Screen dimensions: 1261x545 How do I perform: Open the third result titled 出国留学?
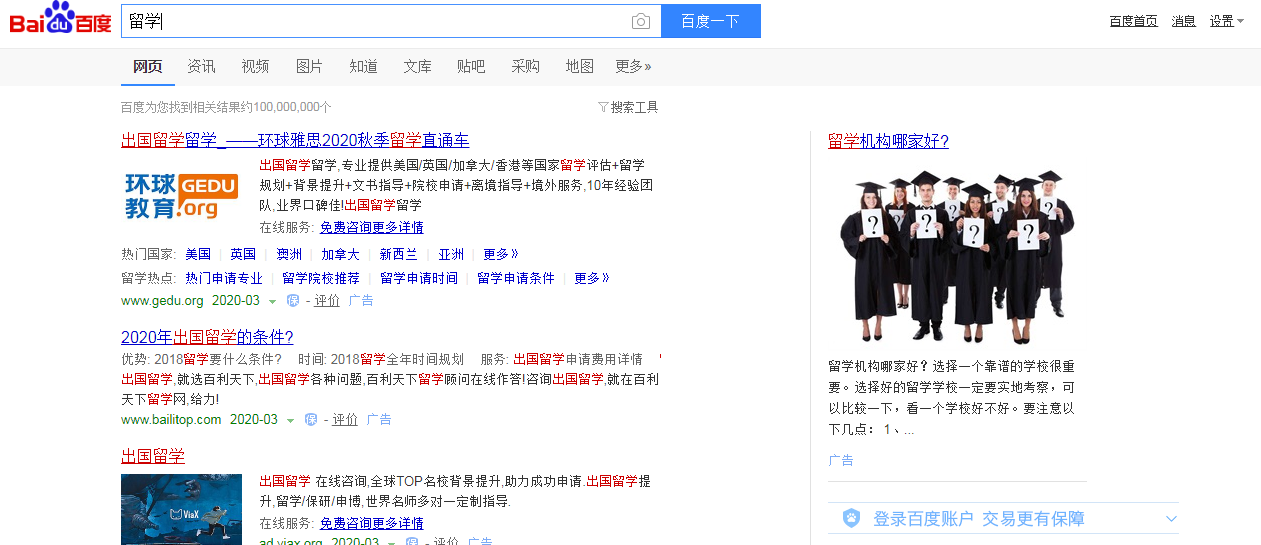point(153,456)
